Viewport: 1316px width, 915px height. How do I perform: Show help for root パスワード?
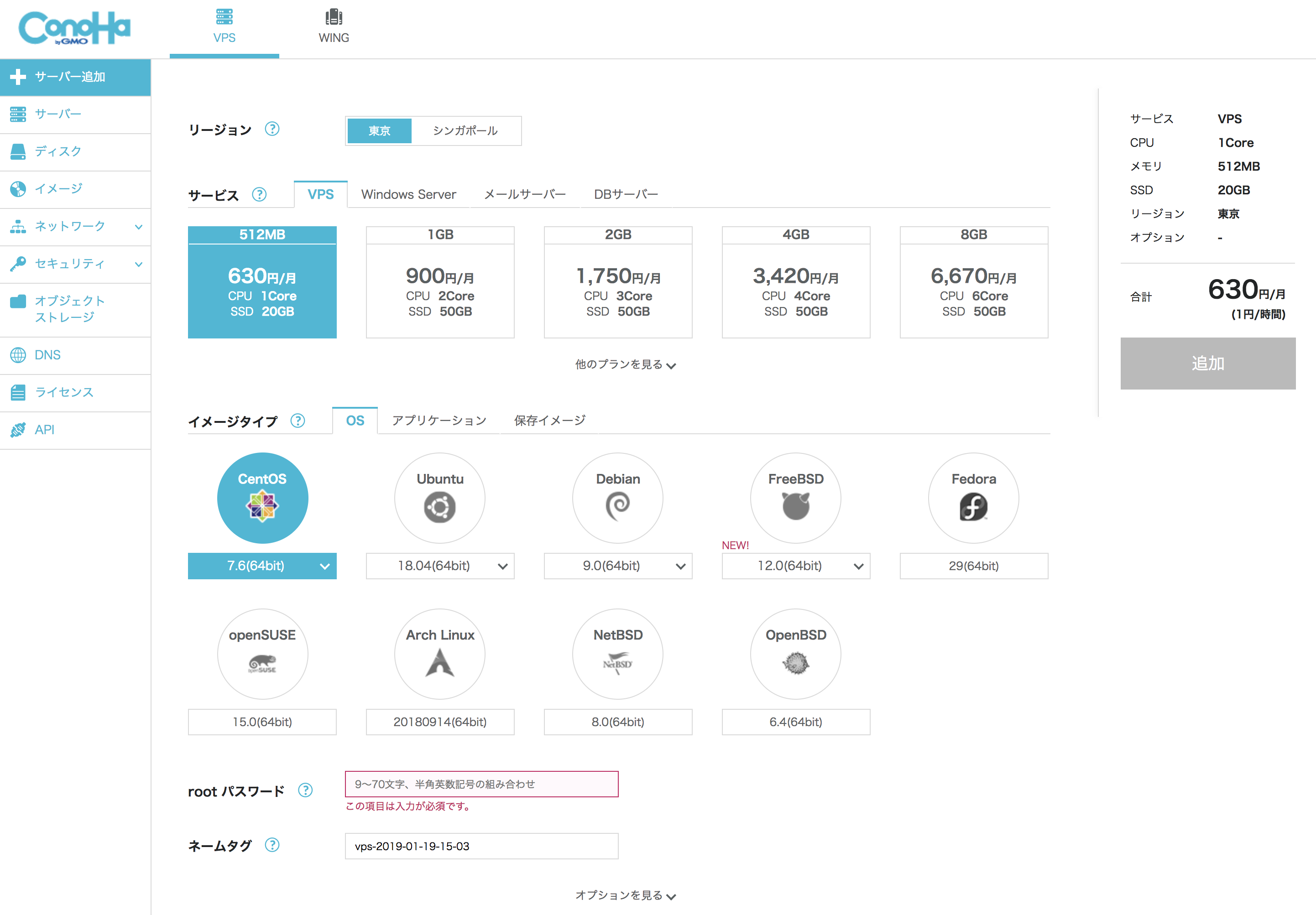306,790
